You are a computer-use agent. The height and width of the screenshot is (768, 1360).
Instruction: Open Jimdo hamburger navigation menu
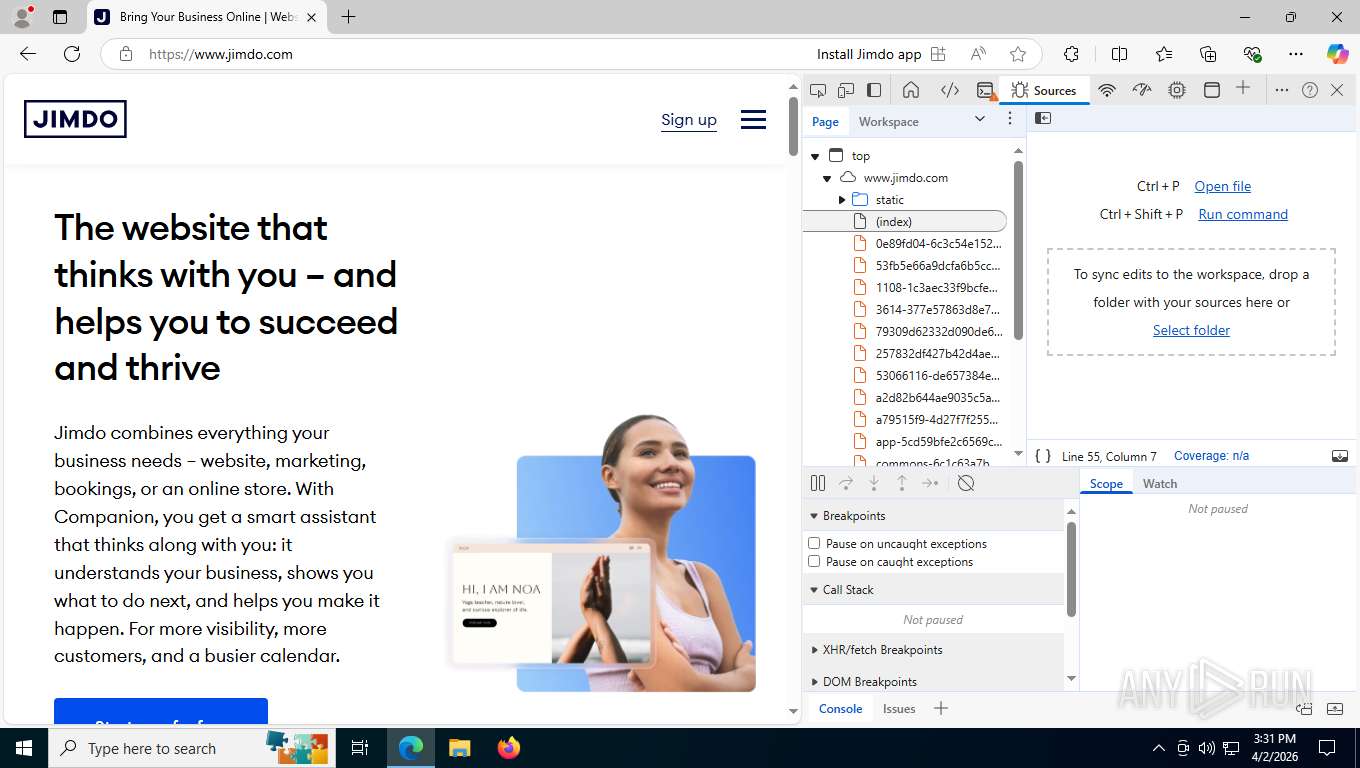point(753,120)
